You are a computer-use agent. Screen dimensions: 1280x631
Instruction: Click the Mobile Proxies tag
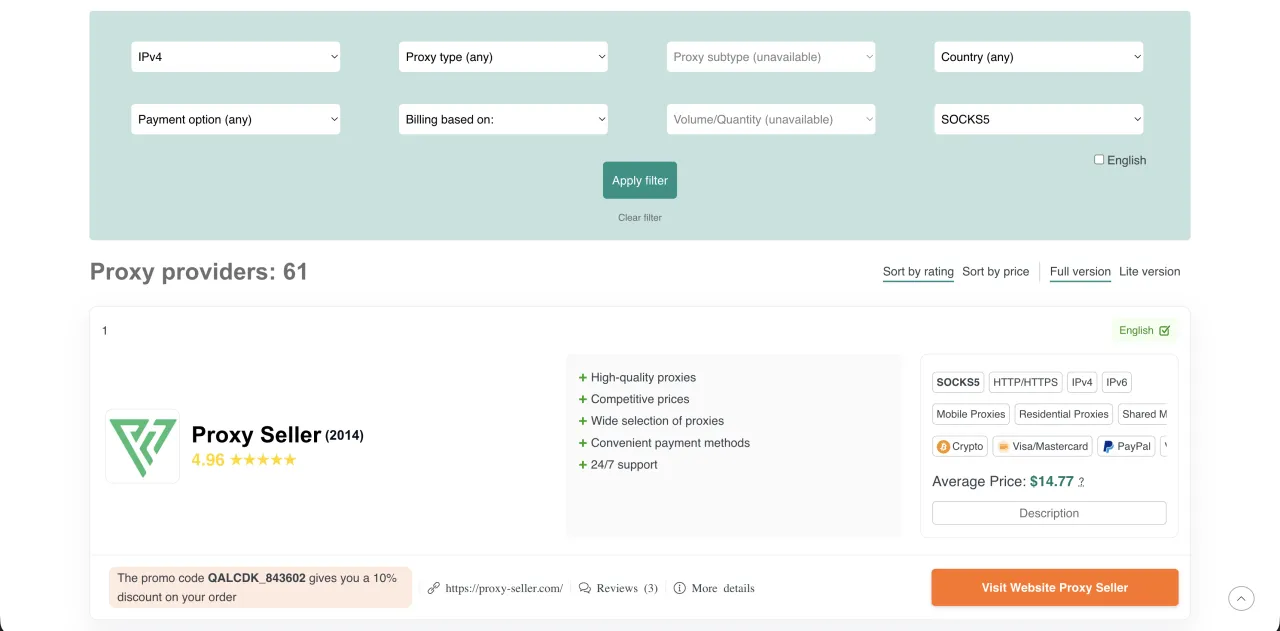point(971,414)
